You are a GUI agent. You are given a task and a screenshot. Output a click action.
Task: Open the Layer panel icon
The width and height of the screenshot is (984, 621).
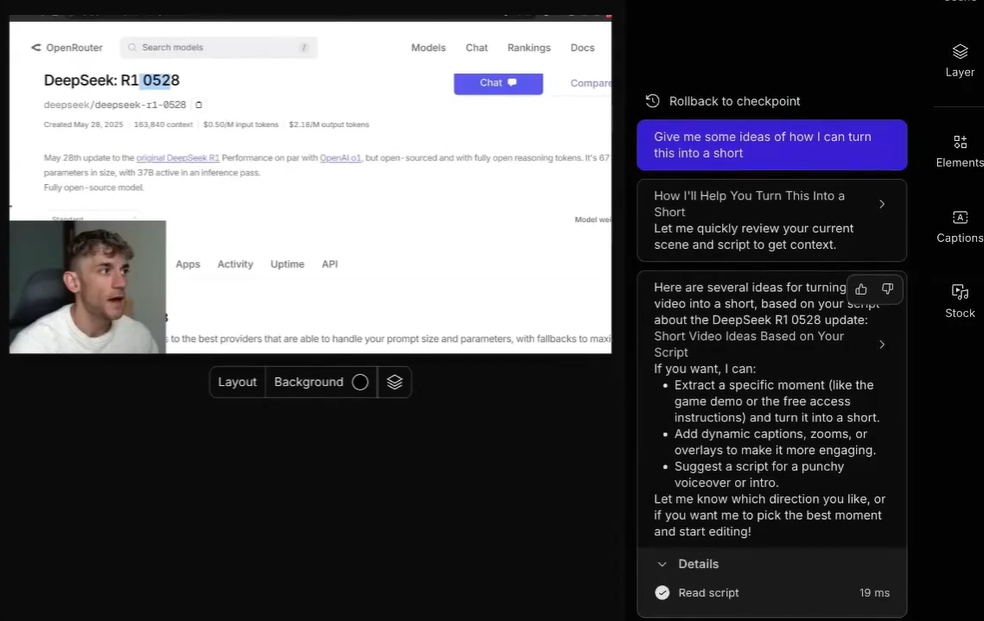960,51
